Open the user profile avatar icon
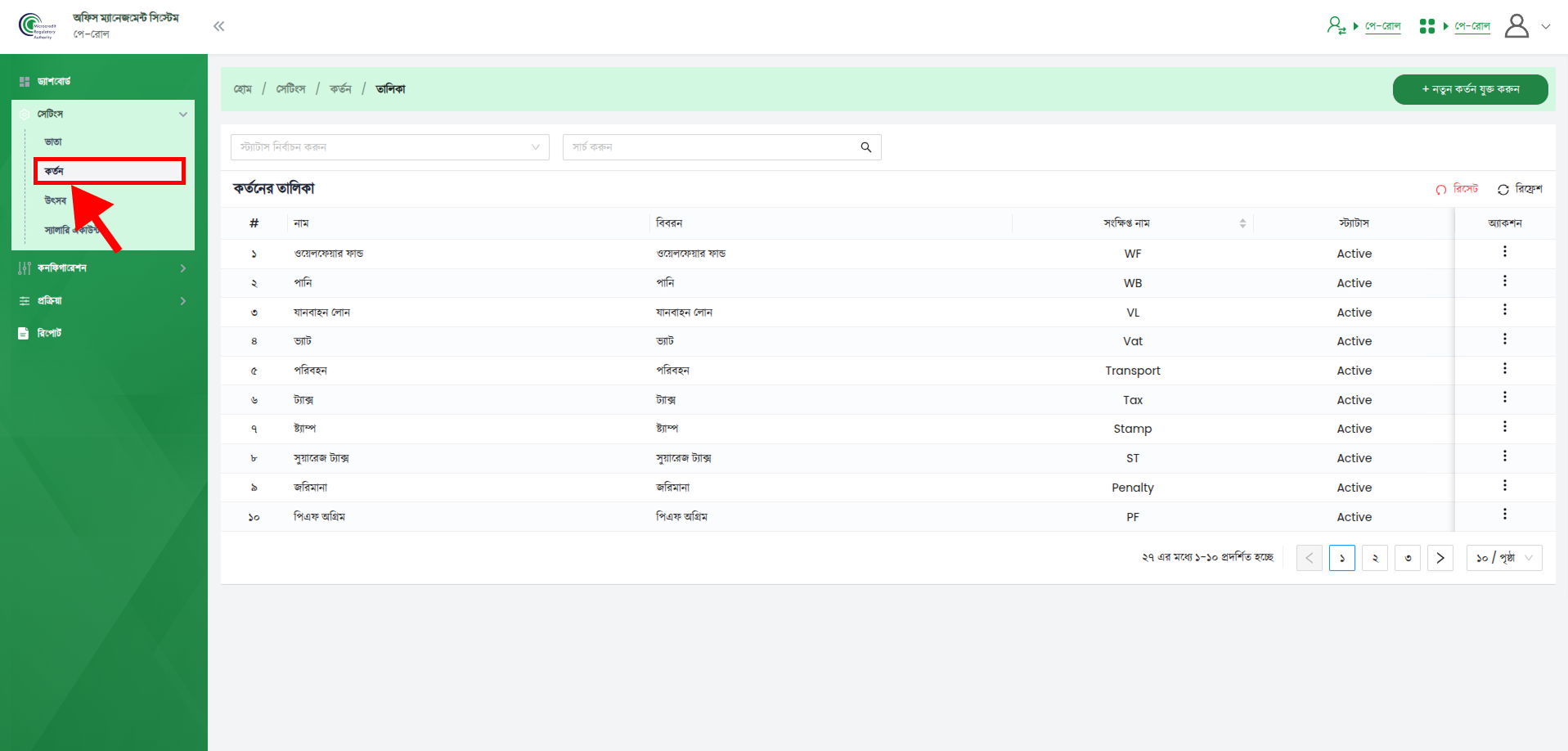Screen dimensions: 1568x751 click(1516, 26)
